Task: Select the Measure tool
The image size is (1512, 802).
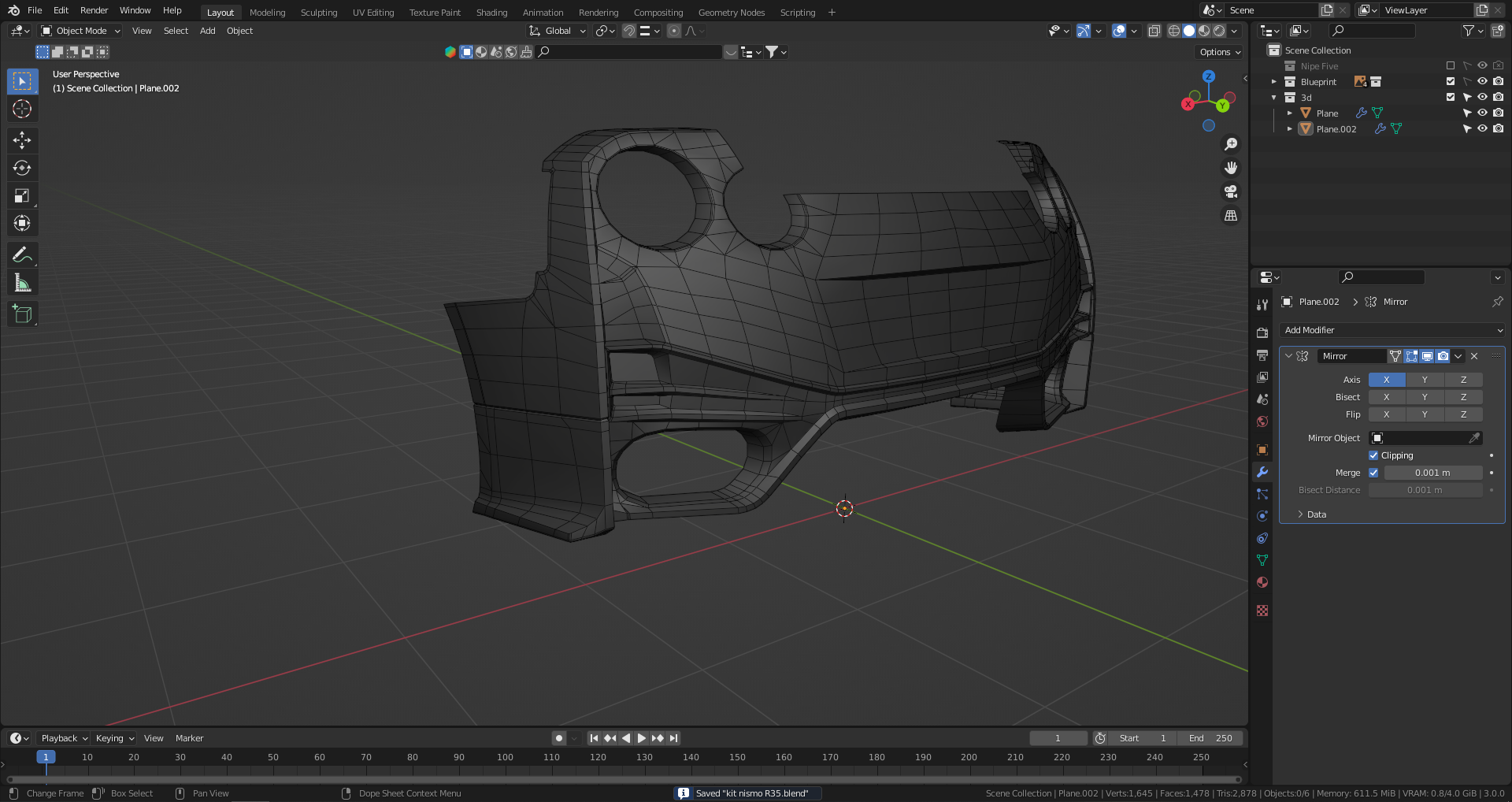Action: point(22,283)
